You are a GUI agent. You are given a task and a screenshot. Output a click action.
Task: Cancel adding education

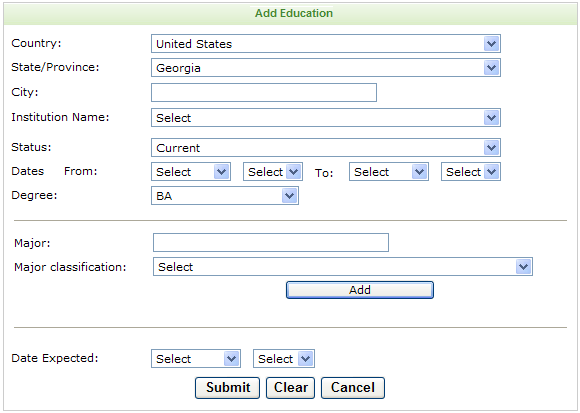pyautogui.click(x=353, y=388)
